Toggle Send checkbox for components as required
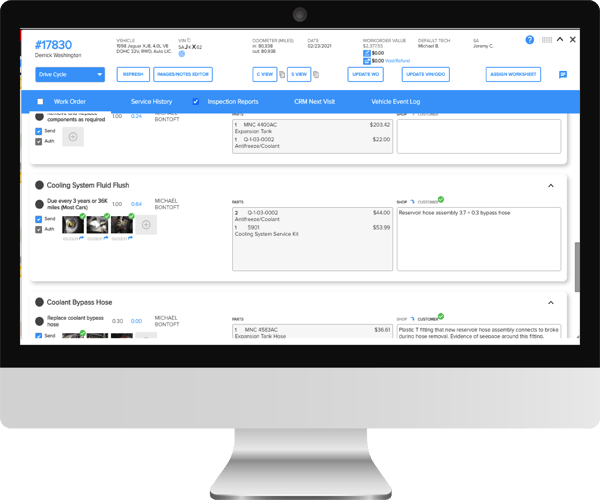The height and width of the screenshot is (500, 600). pyautogui.click(x=39, y=132)
